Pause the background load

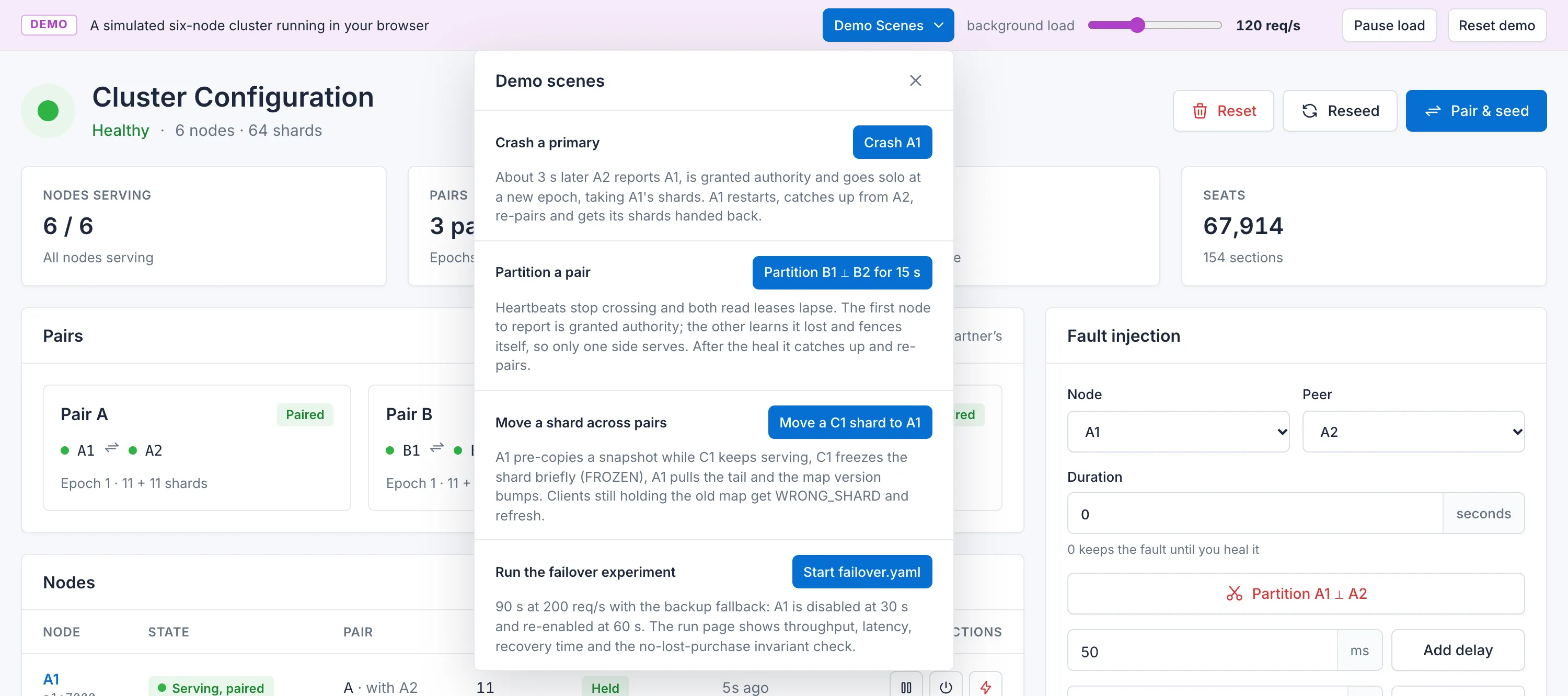[1389, 25]
